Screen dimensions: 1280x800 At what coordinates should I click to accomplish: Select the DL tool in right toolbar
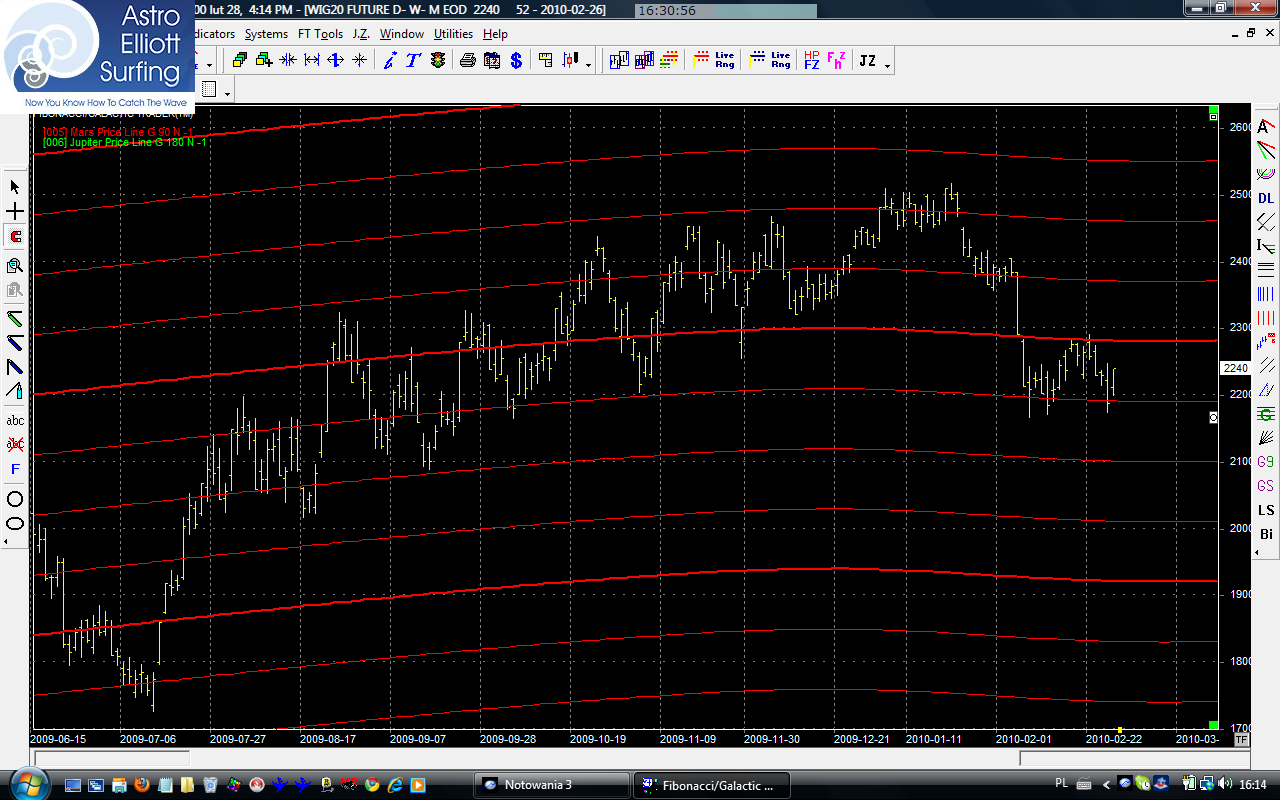(1266, 198)
